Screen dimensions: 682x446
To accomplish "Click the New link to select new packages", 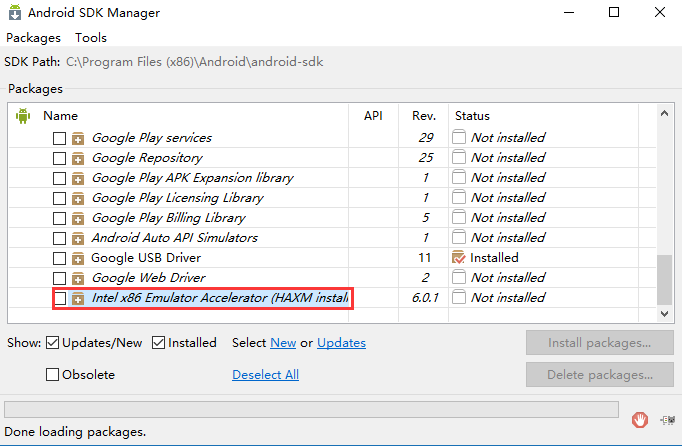I will (x=283, y=343).
